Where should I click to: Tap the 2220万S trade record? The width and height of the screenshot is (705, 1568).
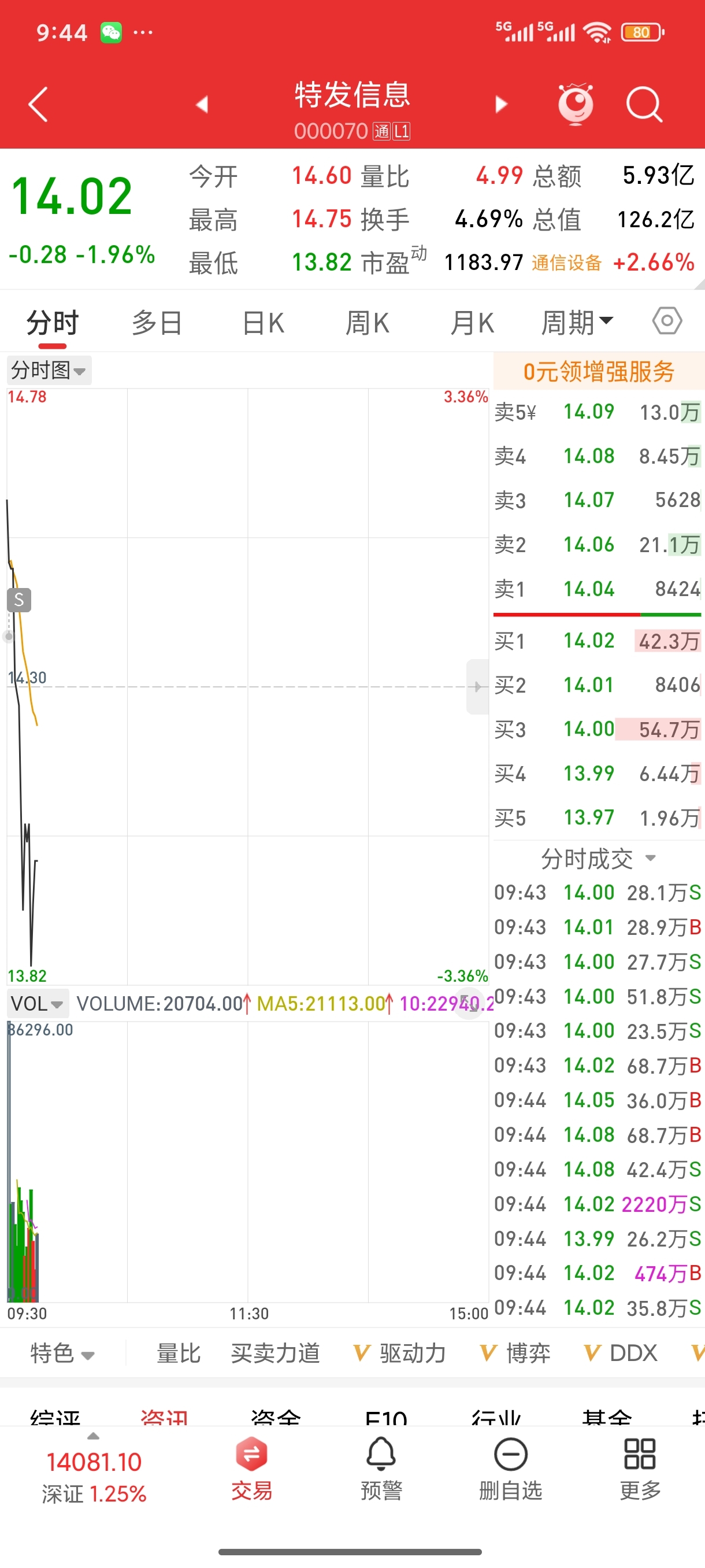(598, 1204)
